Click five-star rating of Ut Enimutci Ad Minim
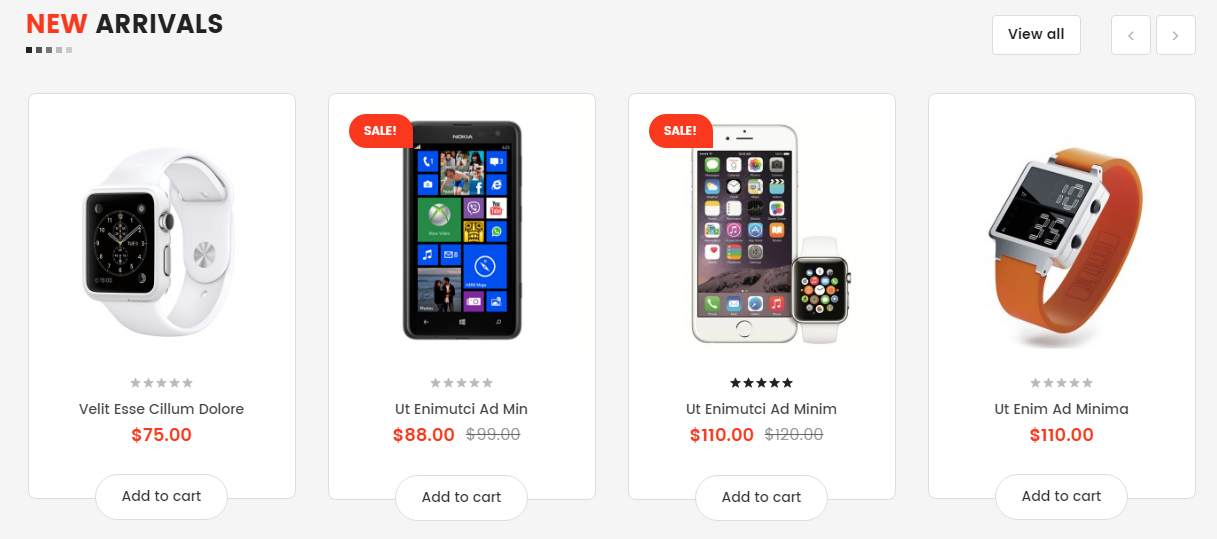 pyautogui.click(x=762, y=383)
